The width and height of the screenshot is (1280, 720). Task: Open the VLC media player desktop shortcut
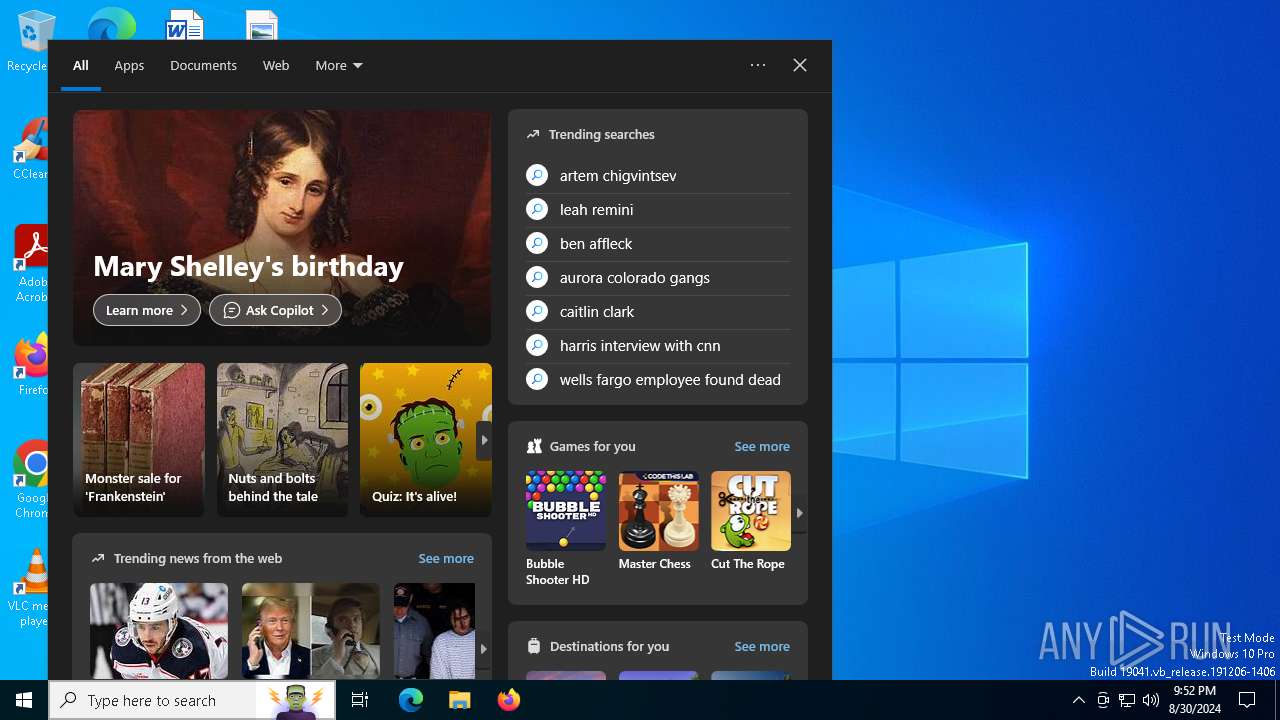tap(30, 588)
